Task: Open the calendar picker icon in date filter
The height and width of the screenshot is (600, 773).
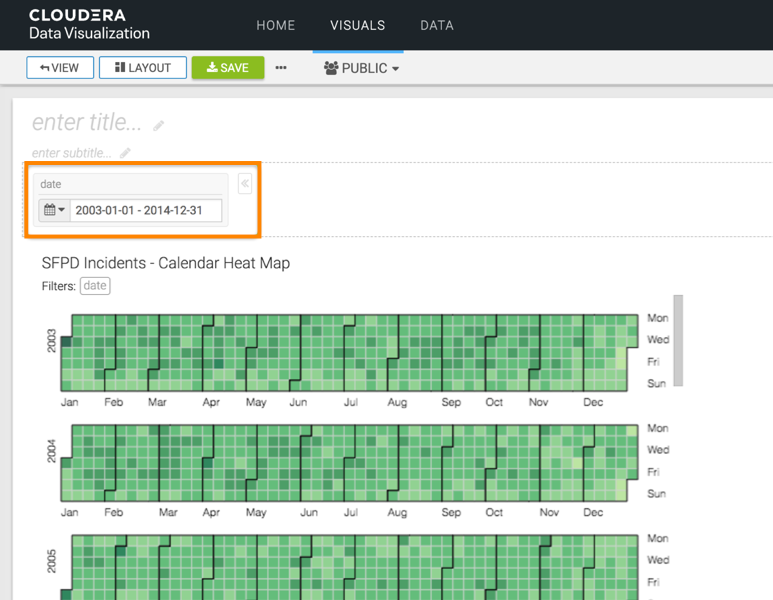Action: pyautogui.click(x=53, y=210)
